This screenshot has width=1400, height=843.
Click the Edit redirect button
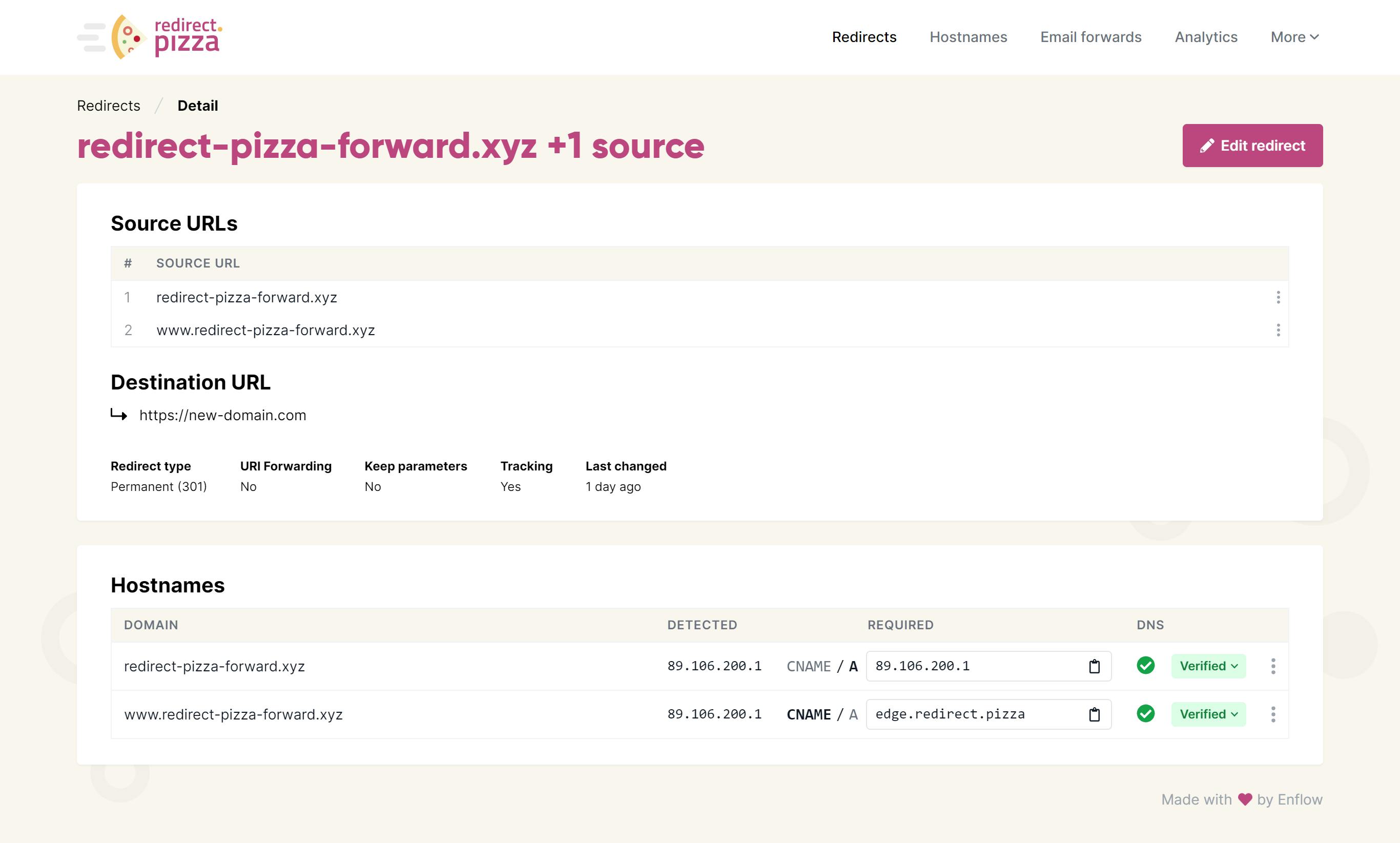(x=1252, y=146)
